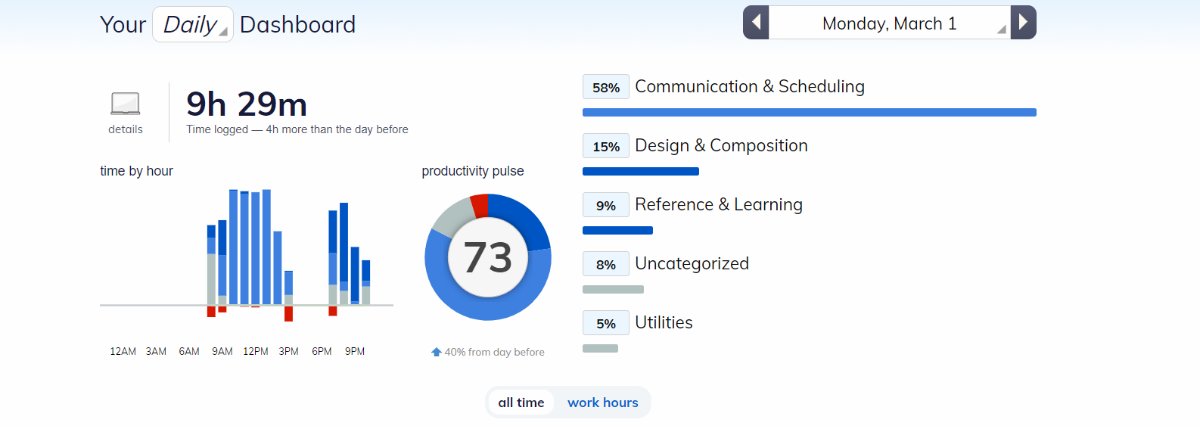Click the 58% percentage badge
The height and width of the screenshot is (427, 1200).
(x=606, y=87)
